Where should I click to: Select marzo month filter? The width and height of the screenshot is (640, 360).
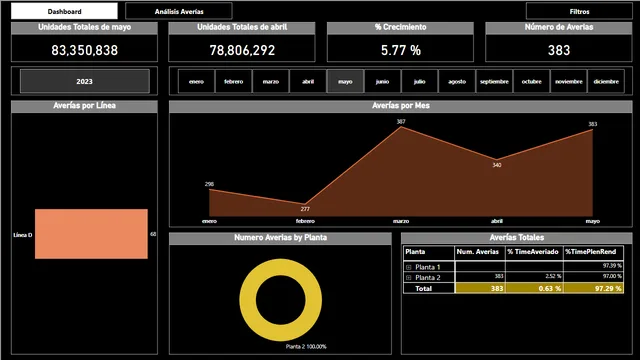point(271,82)
